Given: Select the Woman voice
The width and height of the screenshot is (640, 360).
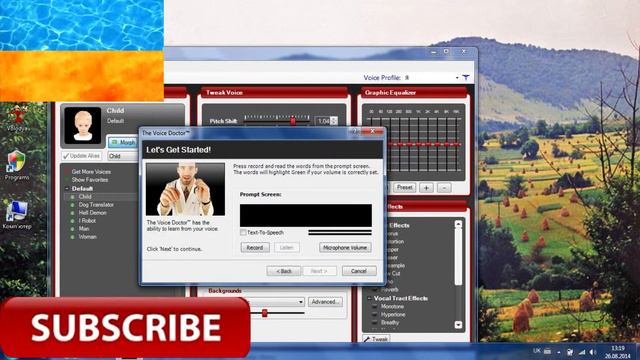Looking at the screenshot, I should (87, 236).
